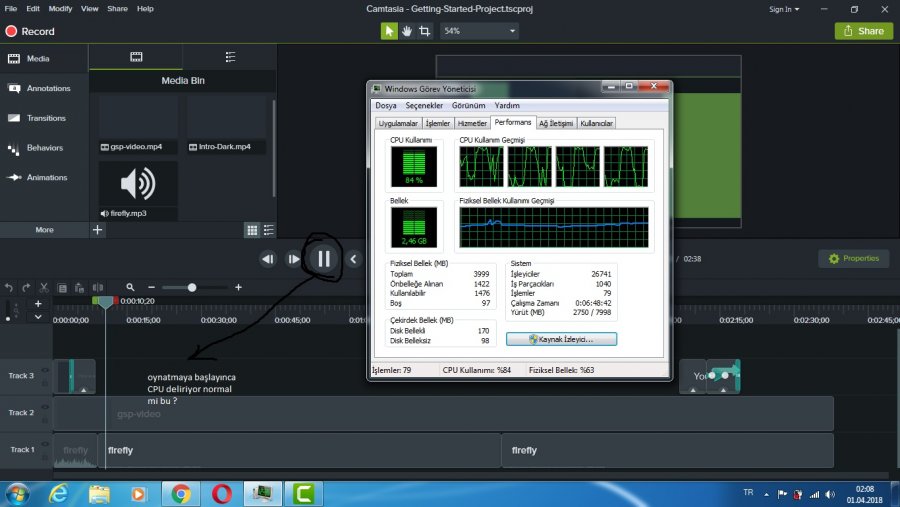Select the firefly.mp3 audio thumbnail
The image size is (900, 507).
coord(138,185)
